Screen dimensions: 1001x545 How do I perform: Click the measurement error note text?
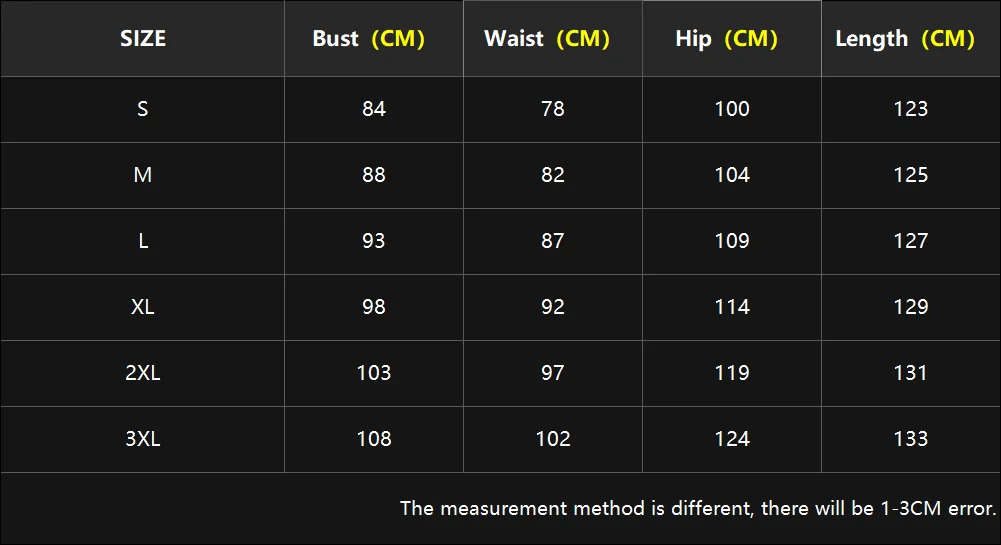coord(698,509)
